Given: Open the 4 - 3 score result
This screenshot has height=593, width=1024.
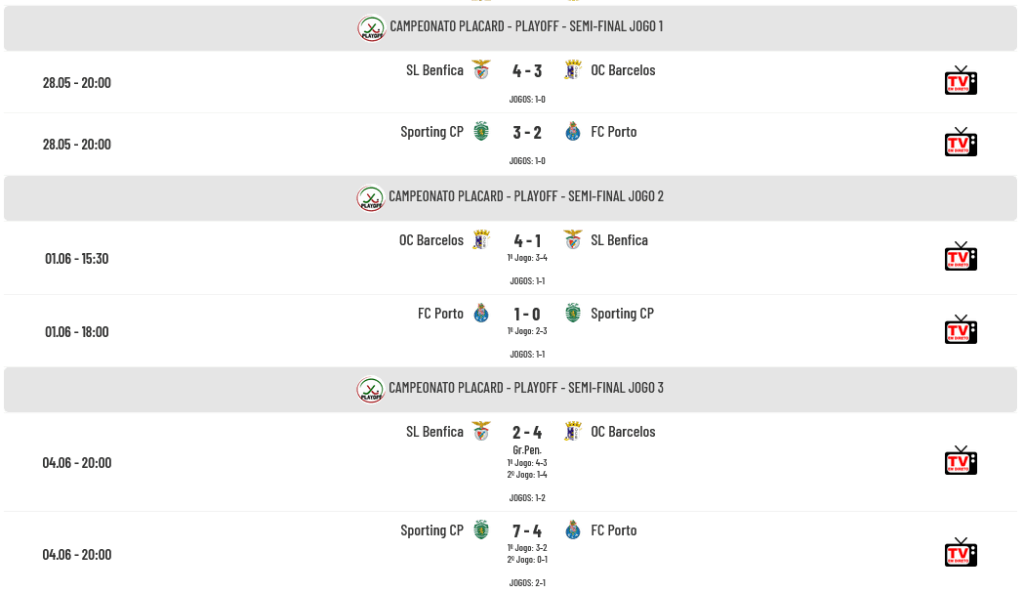Looking at the screenshot, I should point(527,71).
